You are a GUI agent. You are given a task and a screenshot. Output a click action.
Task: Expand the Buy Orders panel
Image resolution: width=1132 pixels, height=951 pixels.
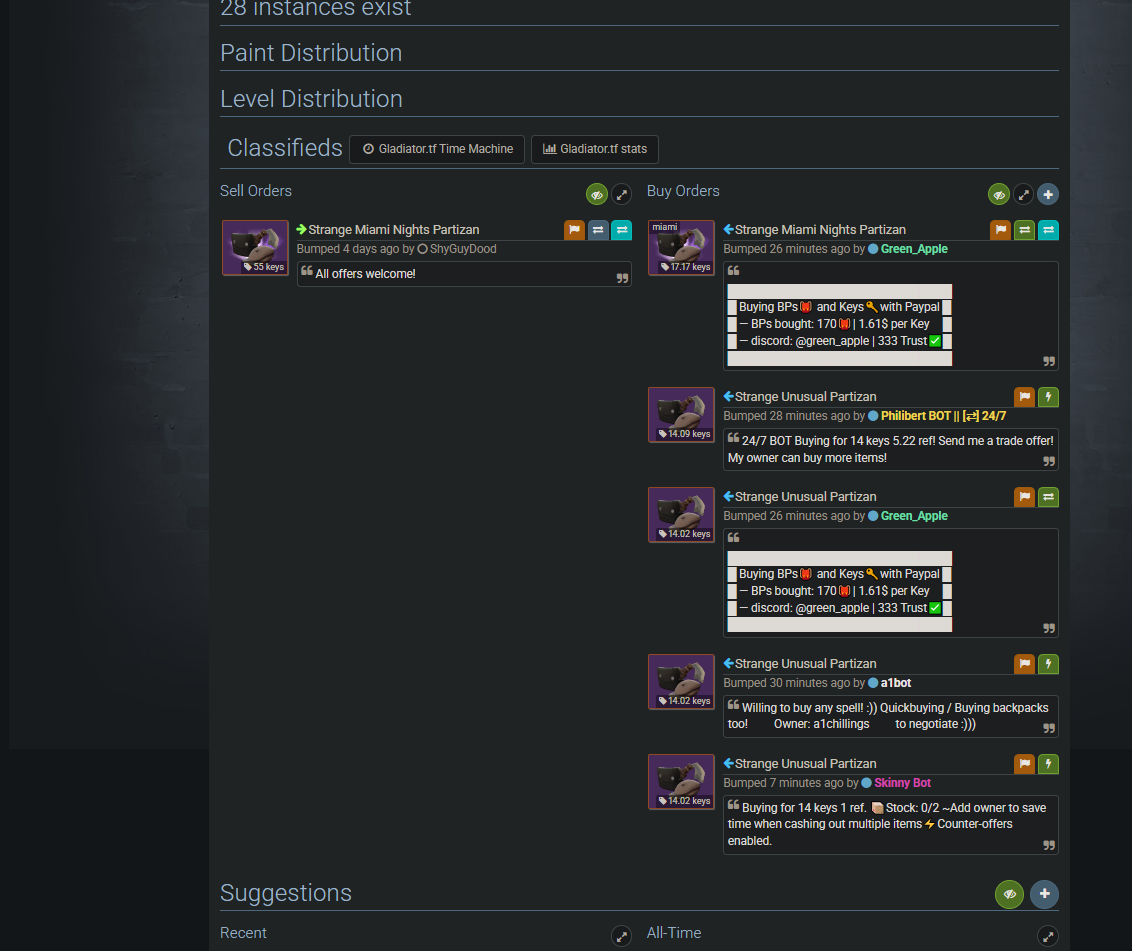point(1023,194)
